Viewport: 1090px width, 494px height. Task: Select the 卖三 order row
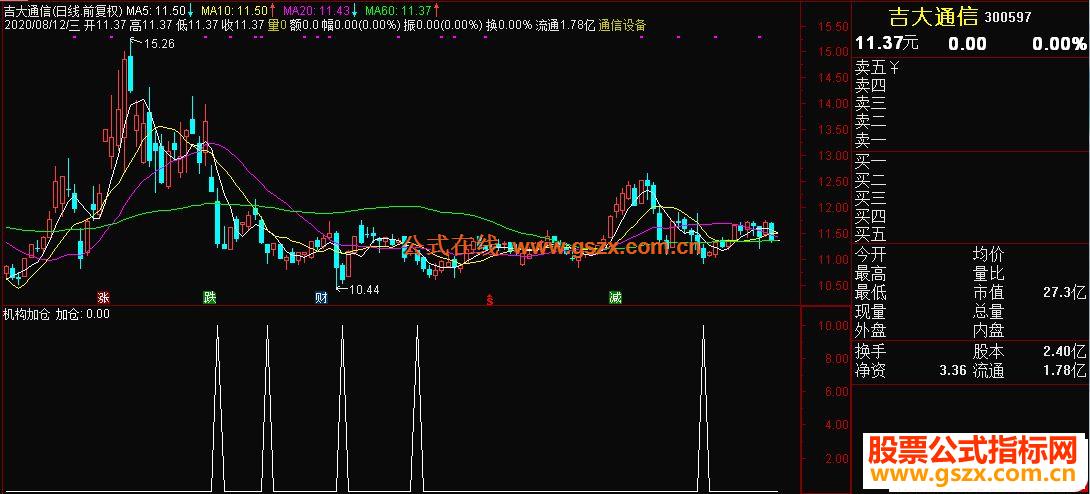(x=970, y=104)
